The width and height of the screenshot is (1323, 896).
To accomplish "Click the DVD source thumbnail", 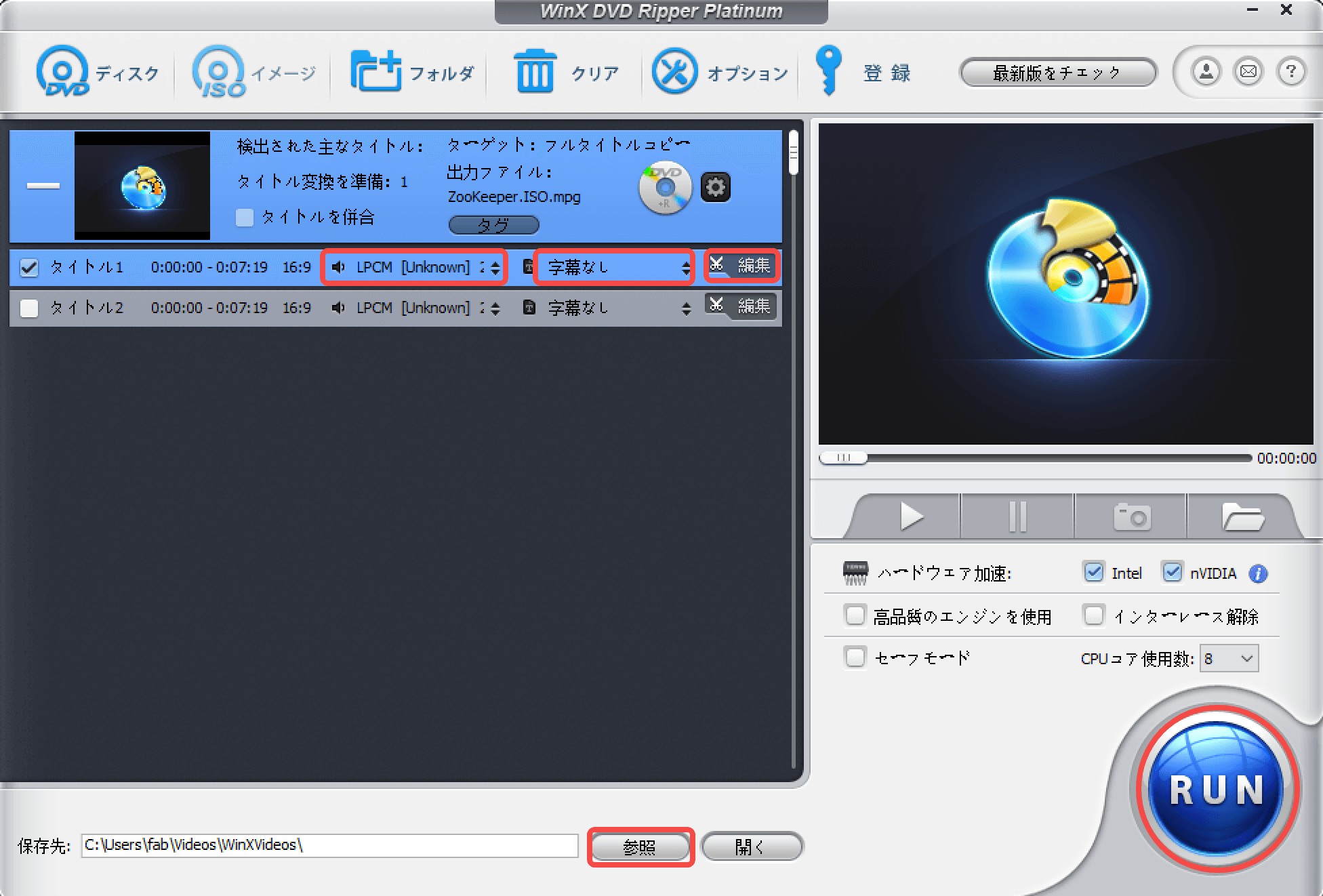I will coord(142,186).
